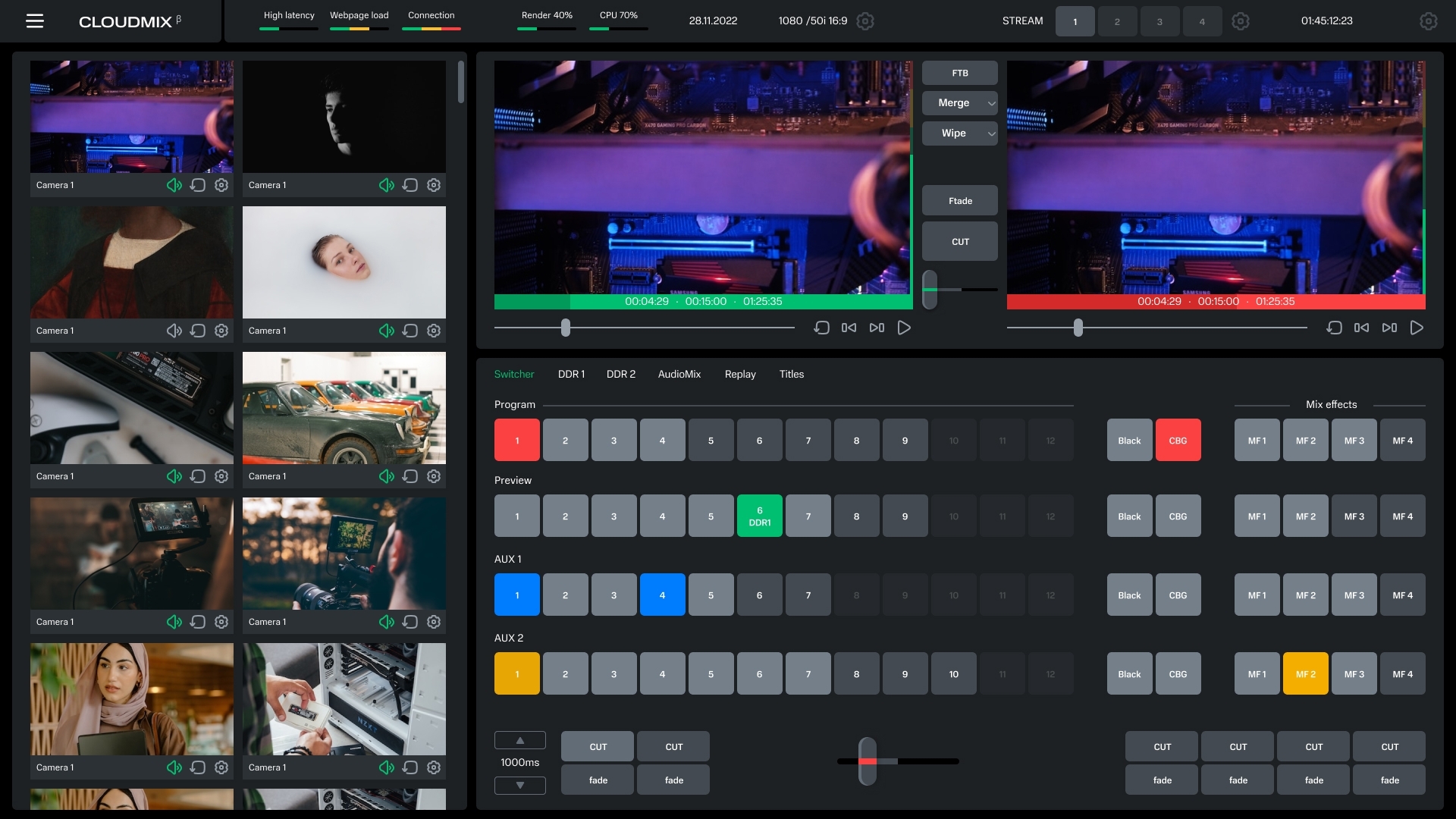1456x819 pixels.
Task: Click the Ftade button between the monitors
Action: click(x=959, y=201)
